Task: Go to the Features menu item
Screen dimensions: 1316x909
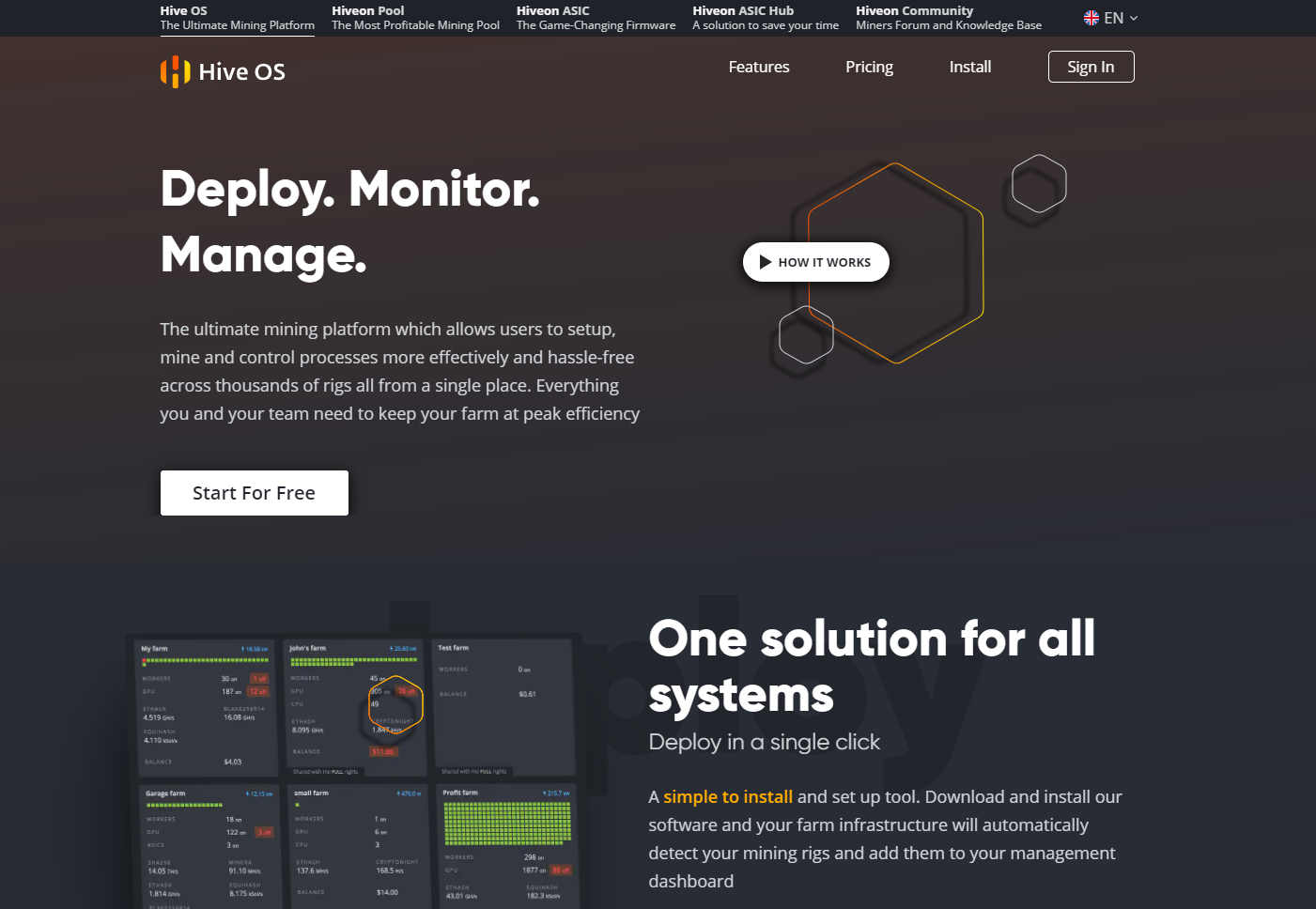Action: [x=759, y=67]
